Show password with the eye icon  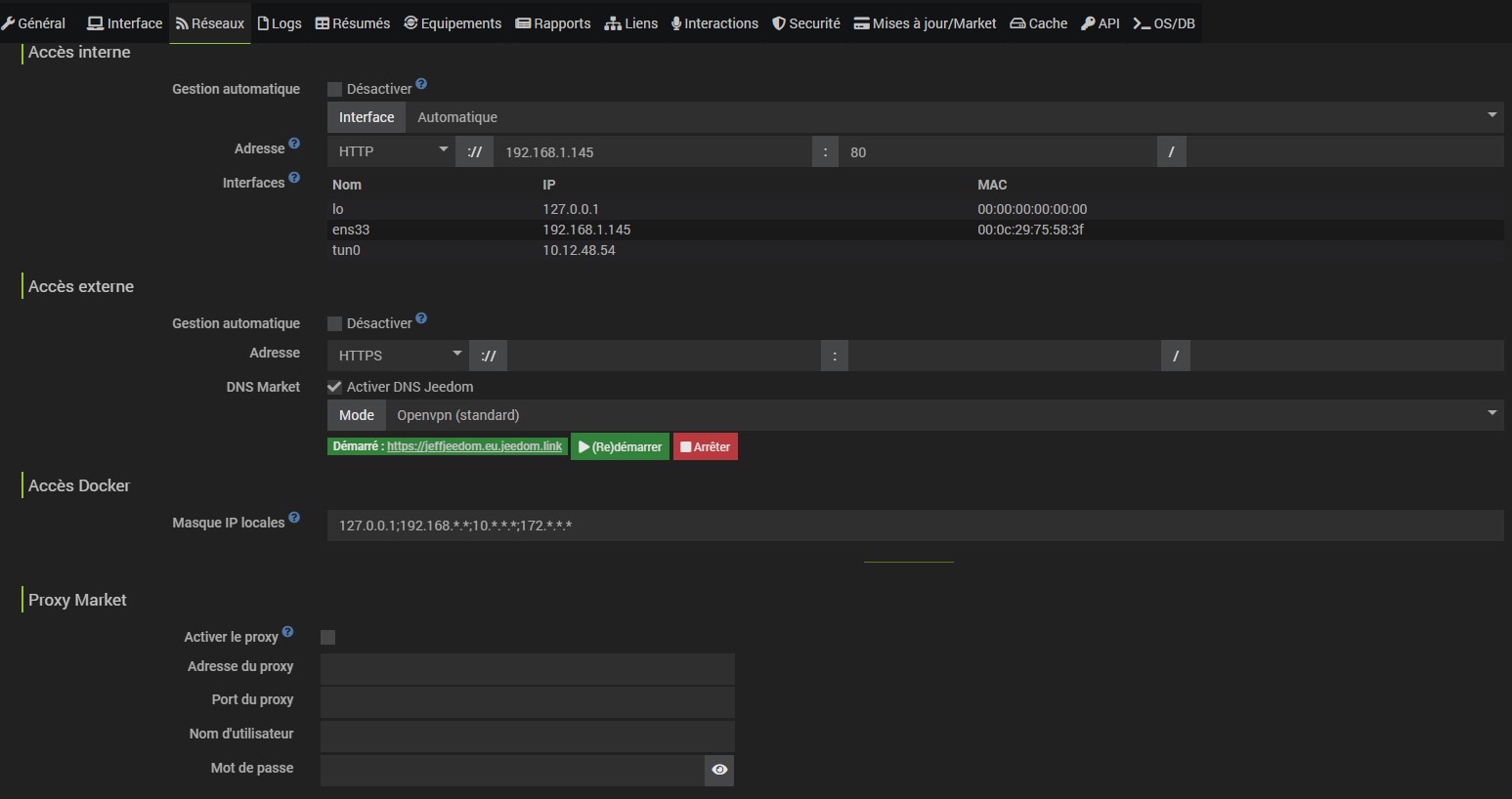(719, 770)
